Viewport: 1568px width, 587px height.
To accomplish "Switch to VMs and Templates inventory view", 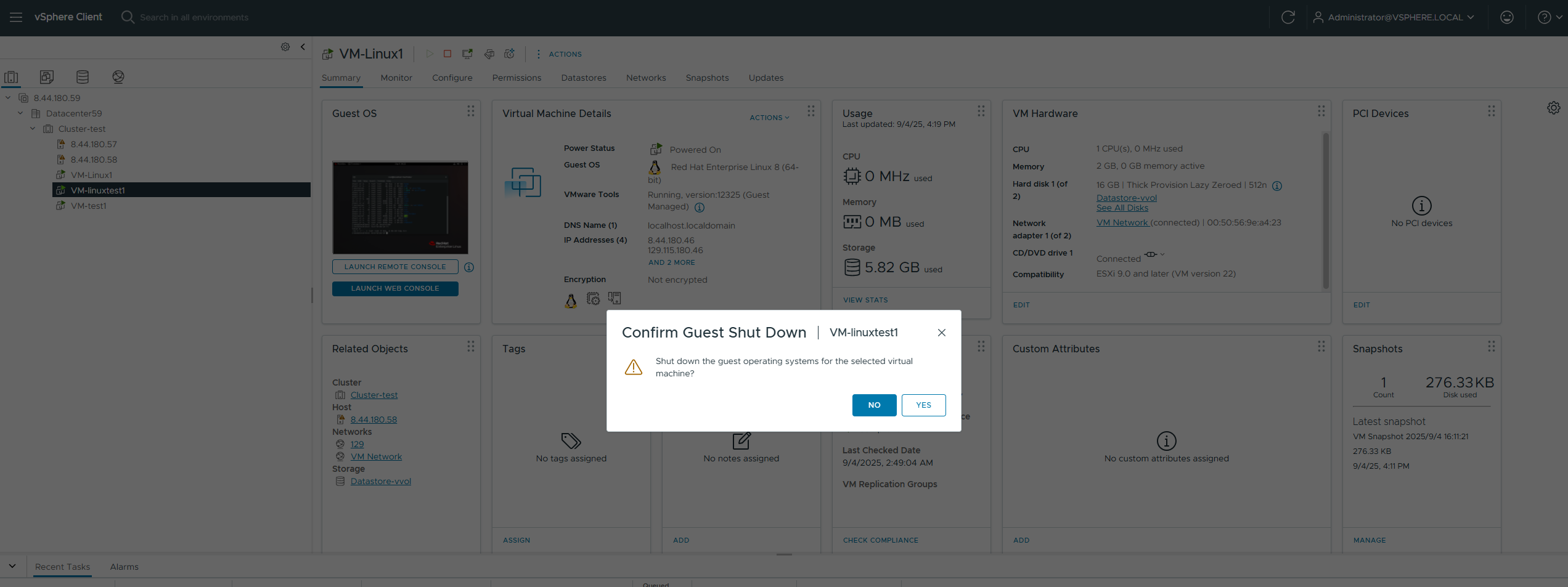I will pyautogui.click(x=47, y=77).
